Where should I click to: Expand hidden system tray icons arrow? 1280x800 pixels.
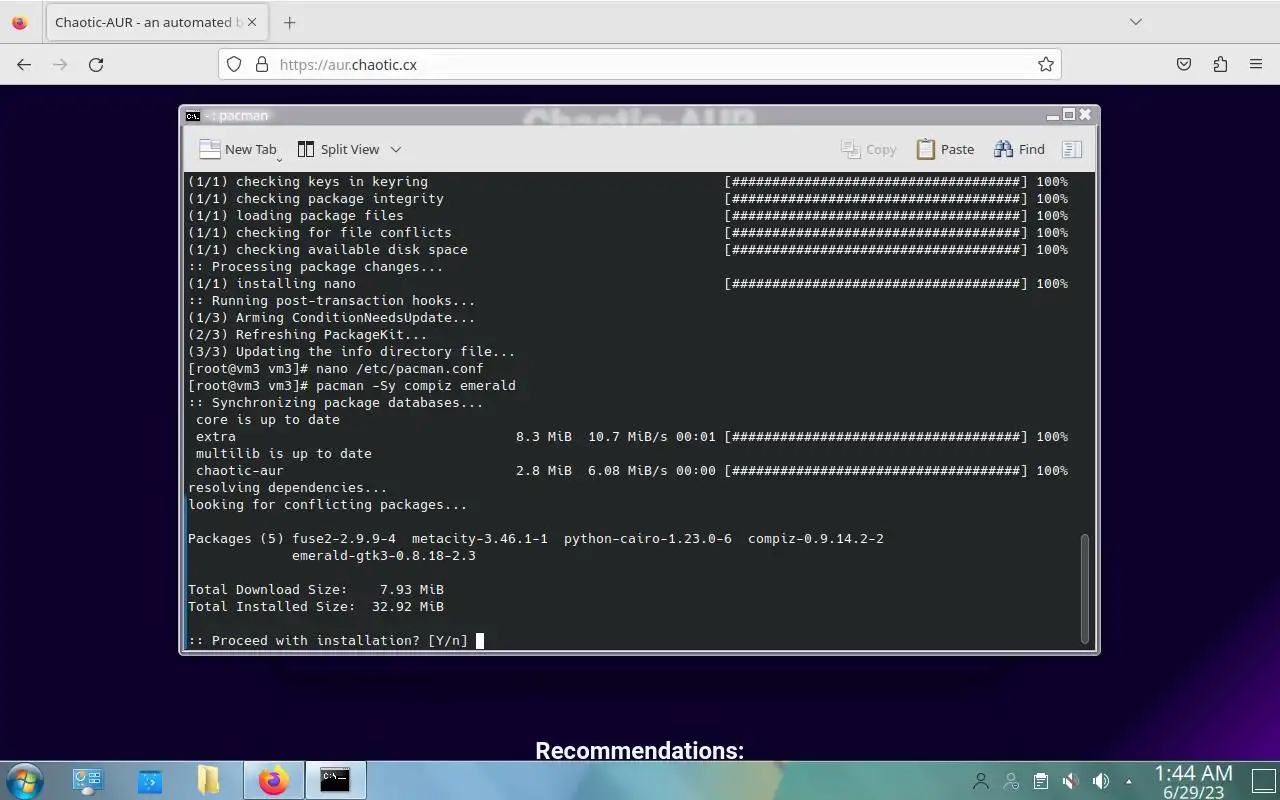pyautogui.click(x=1129, y=781)
